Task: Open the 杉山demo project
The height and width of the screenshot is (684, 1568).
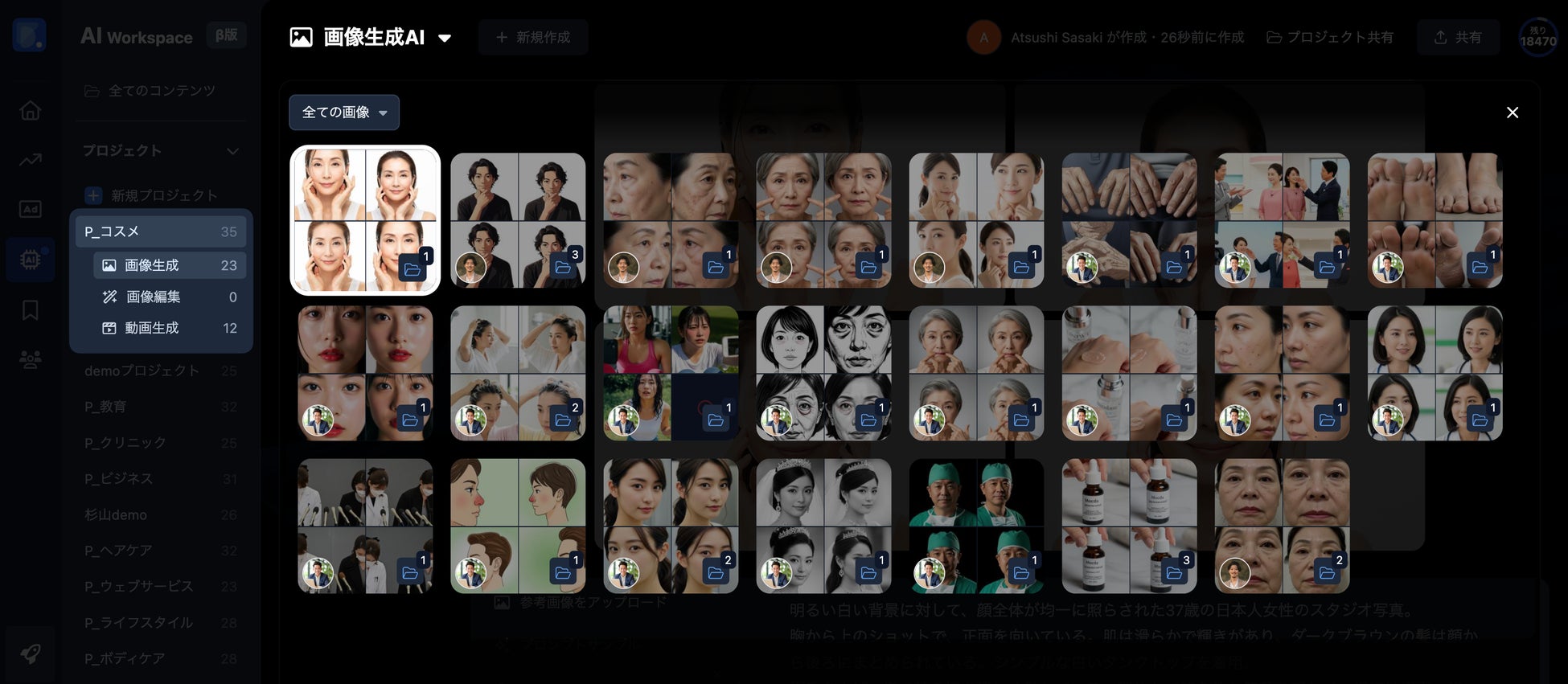Action: pyautogui.click(x=161, y=514)
